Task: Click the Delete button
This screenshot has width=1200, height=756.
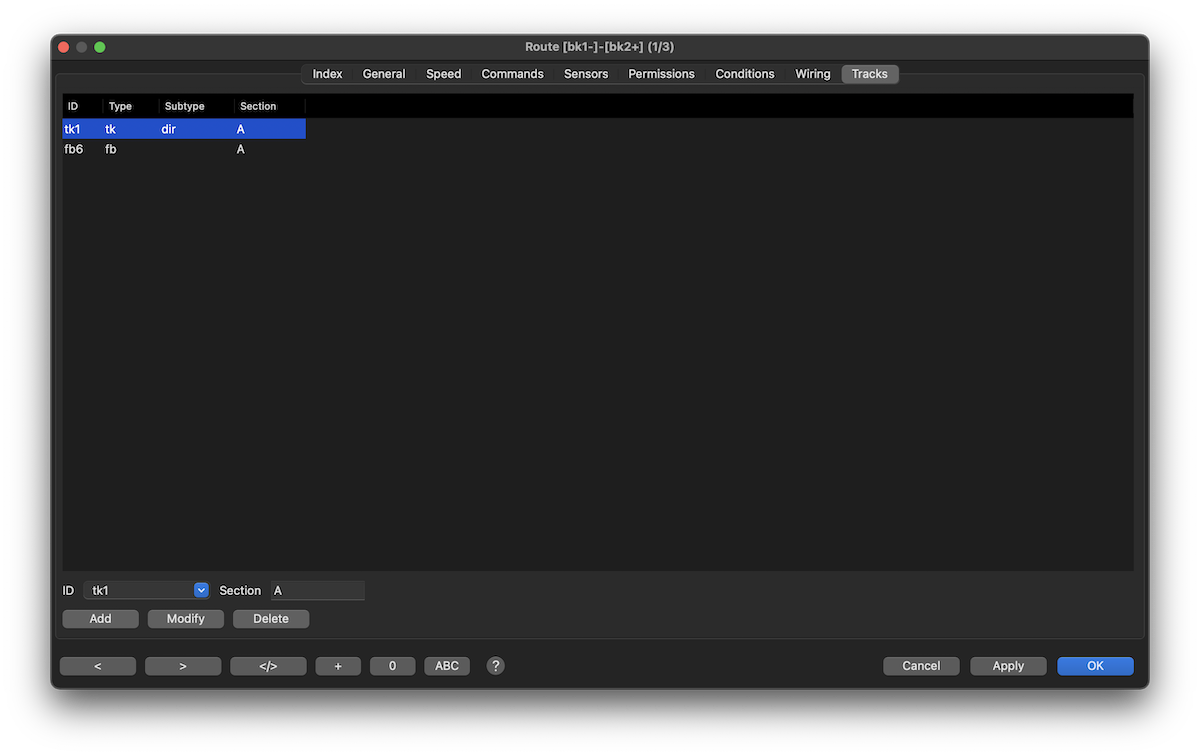Action: 271,619
